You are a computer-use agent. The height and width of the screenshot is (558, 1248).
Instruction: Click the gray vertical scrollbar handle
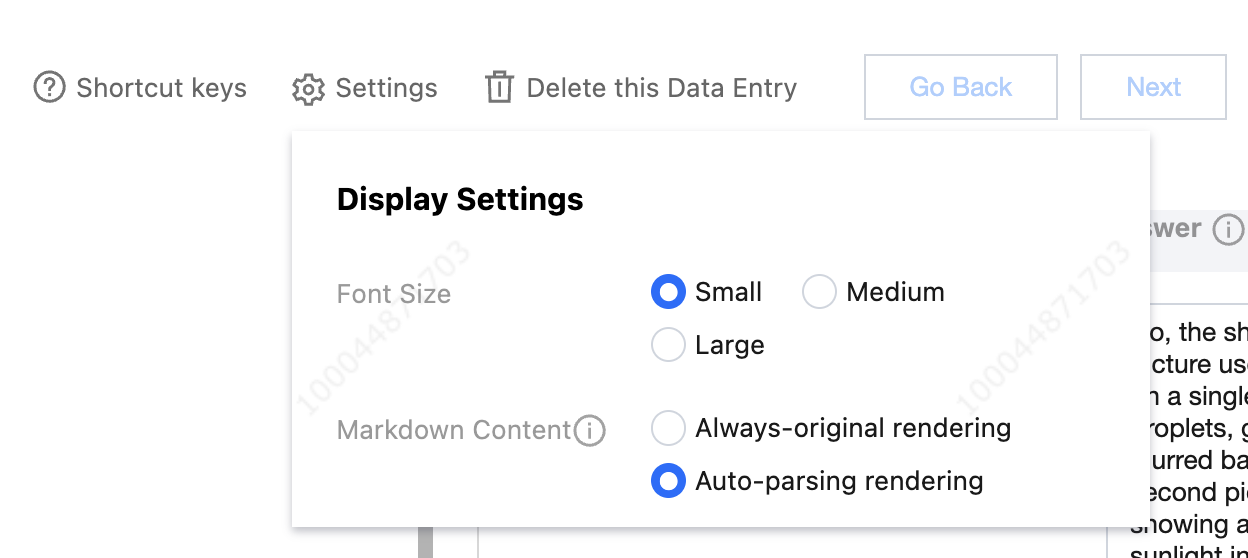click(425, 540)
